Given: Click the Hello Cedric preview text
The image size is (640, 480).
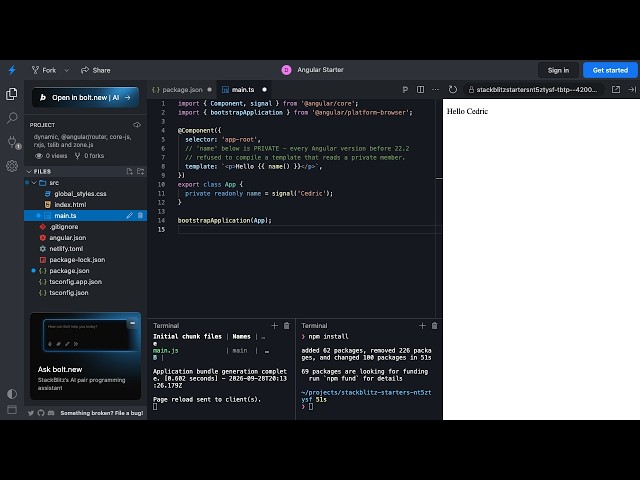Looking at the screenshot, I should click(467, 111).
